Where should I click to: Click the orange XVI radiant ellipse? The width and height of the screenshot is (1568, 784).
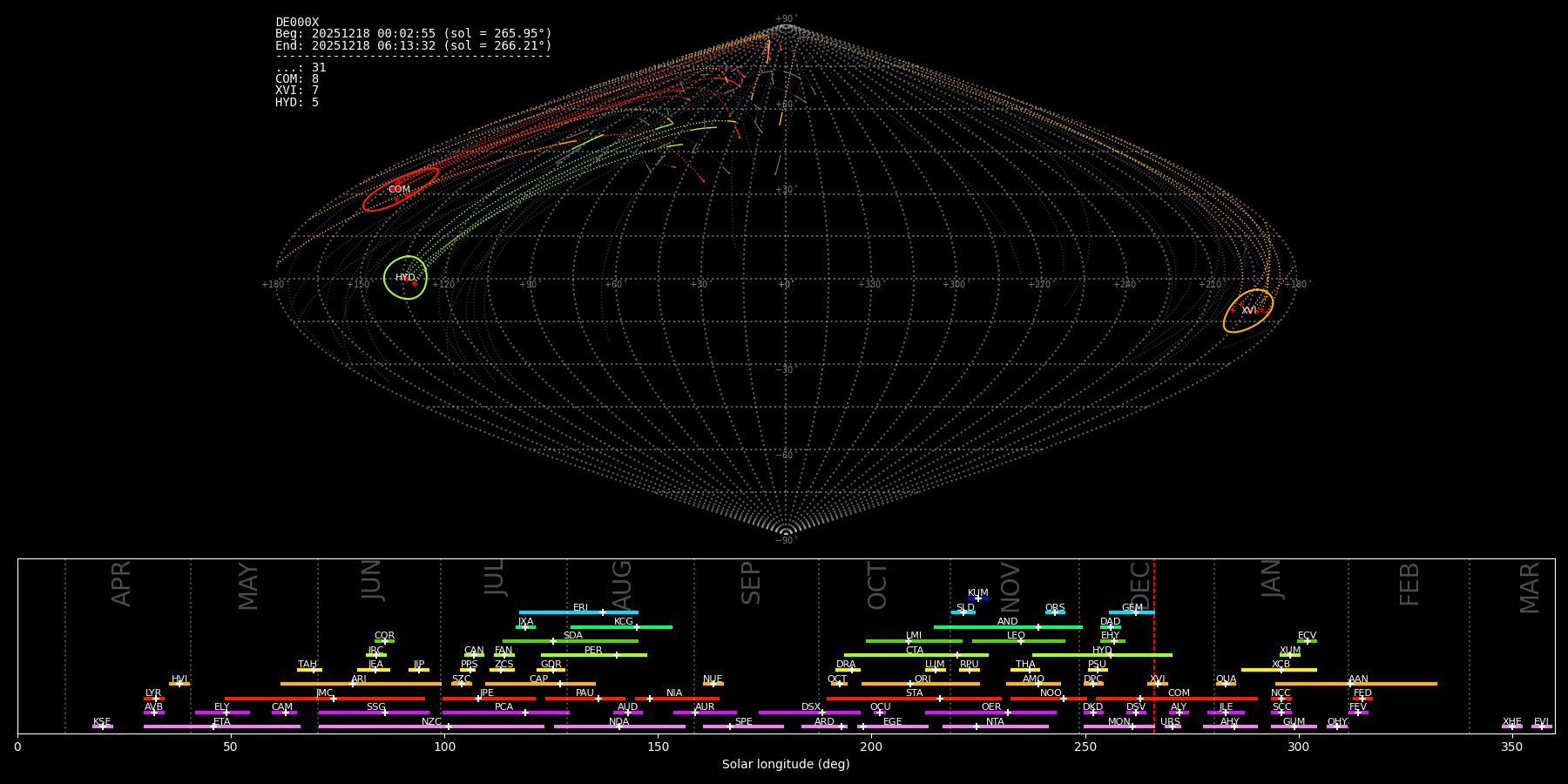click(x=1247, y=311)
